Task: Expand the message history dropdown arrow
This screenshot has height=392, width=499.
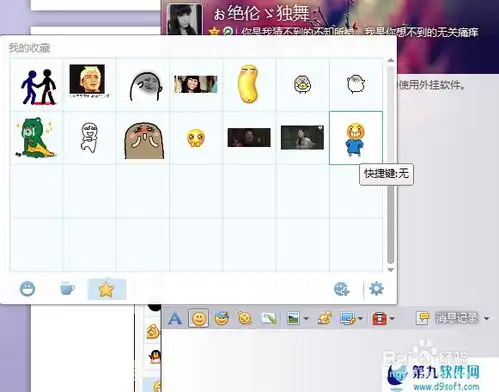Action: (x=487, y=318)
